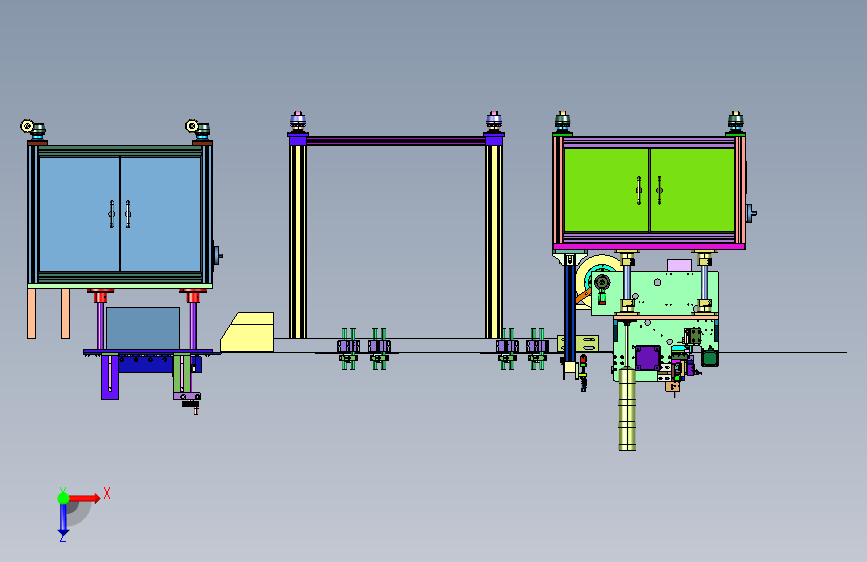This screenshot has height=562, width=867.
Task: Select the left blue cabinet door
Action: [80, 214]
